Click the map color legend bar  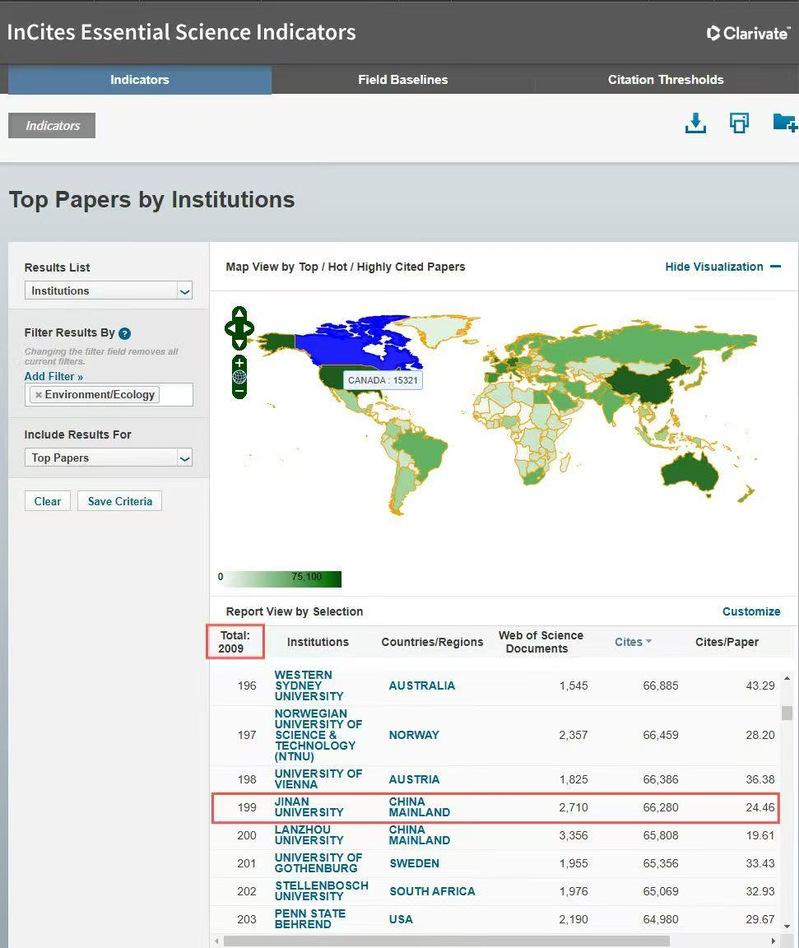pos(283,579)
